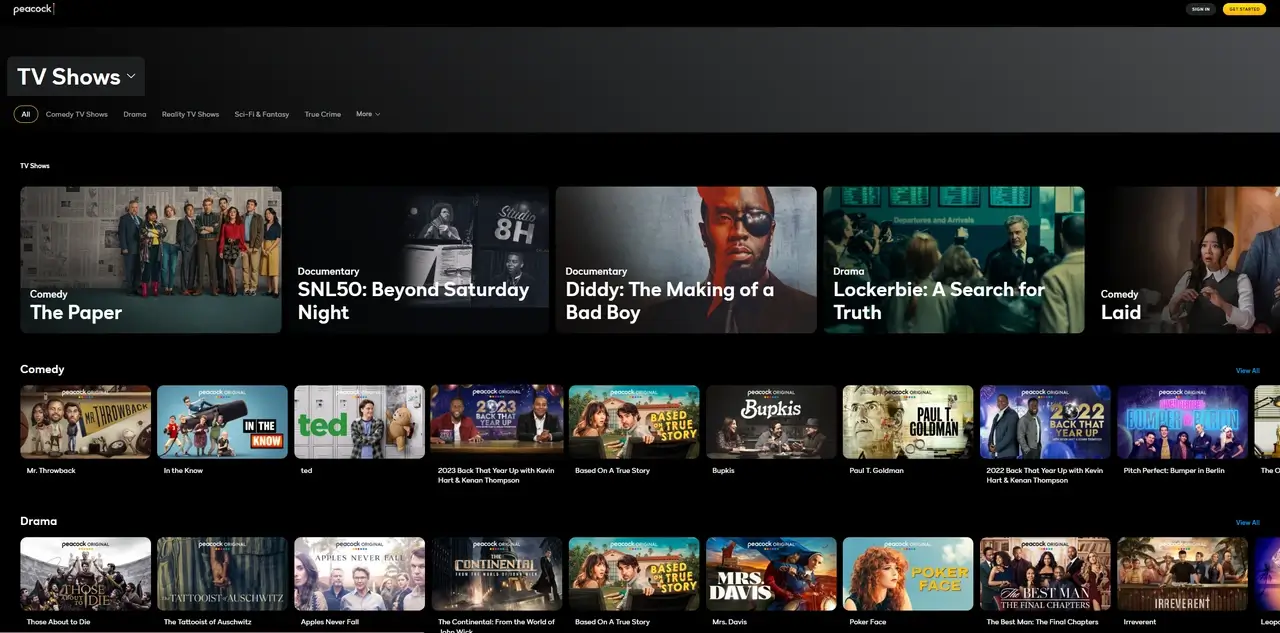The height and width of the screenshot is (633, 1280).
Task: Filter by Comedy TV Shows
Action: pyautogui.click(x=76, y=114)
